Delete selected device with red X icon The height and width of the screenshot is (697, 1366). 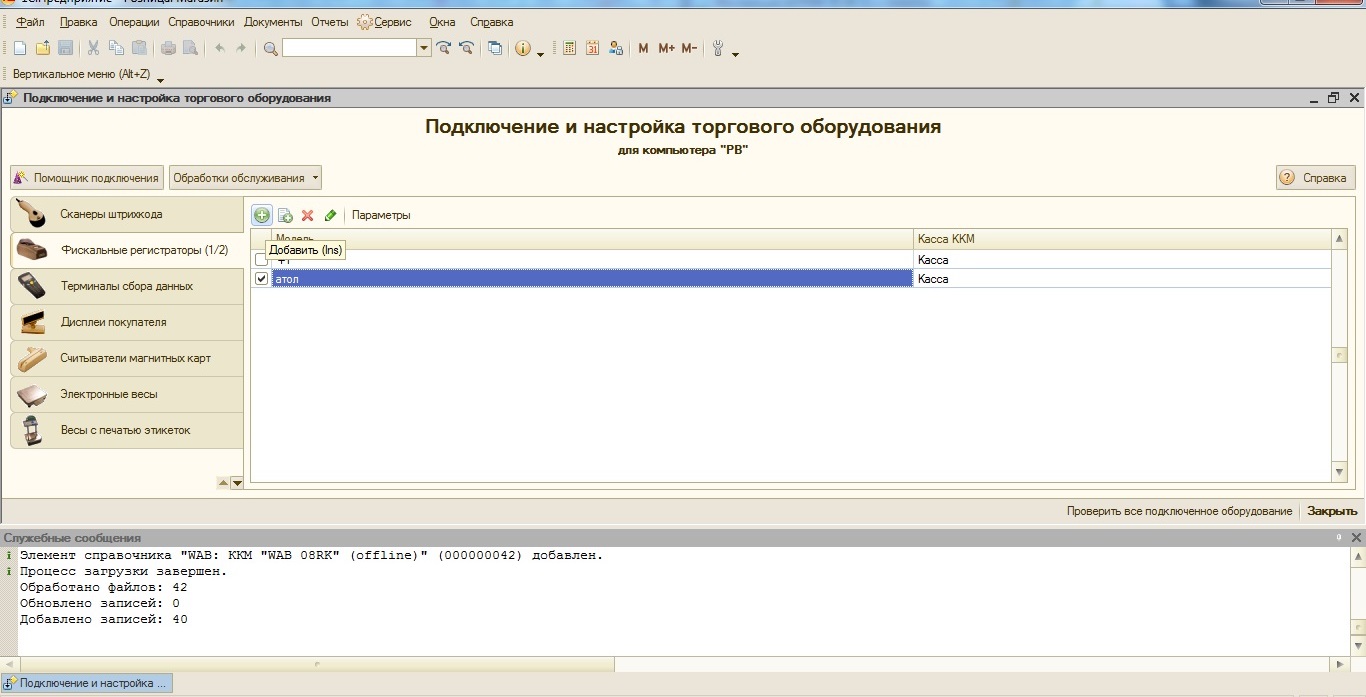click(x=307, y=215)
